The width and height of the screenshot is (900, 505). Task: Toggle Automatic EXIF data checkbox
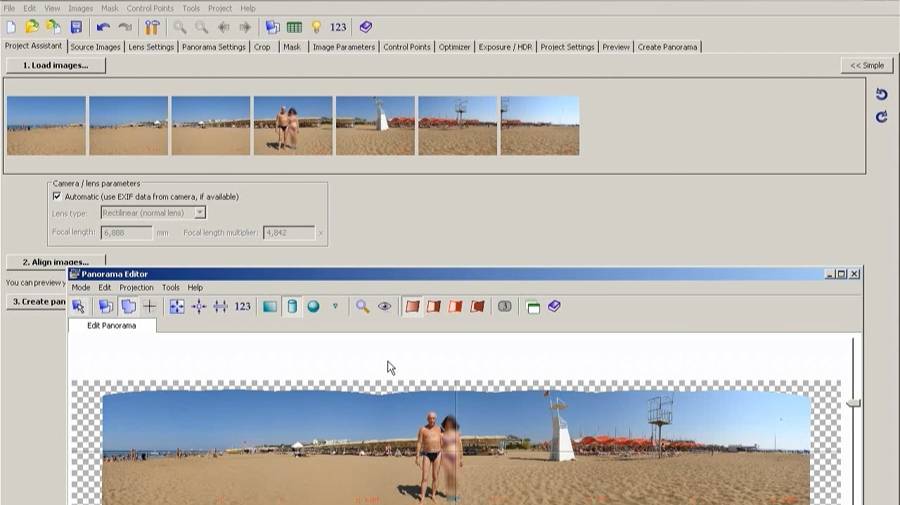[57, 196]
